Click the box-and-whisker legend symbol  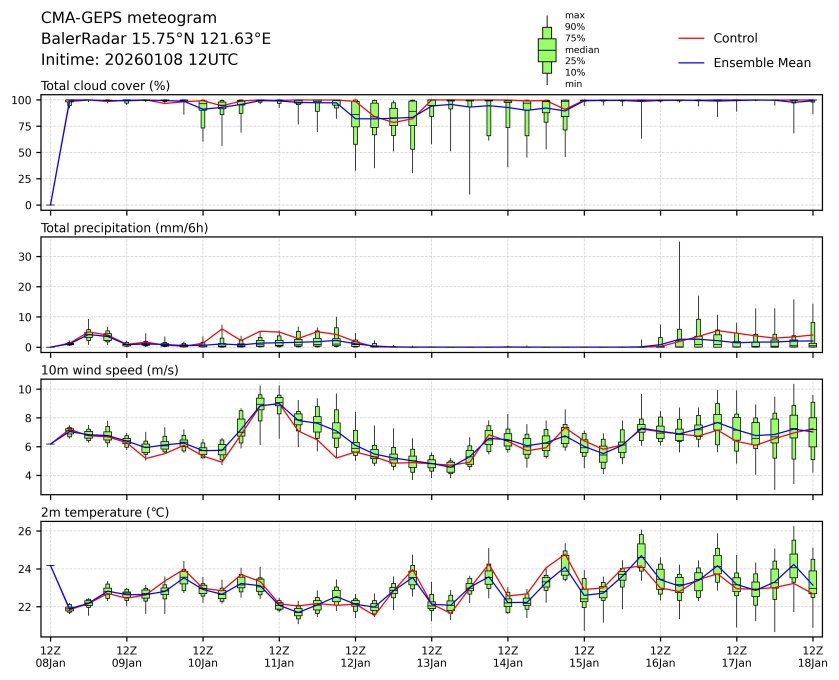tap(547, 50)
